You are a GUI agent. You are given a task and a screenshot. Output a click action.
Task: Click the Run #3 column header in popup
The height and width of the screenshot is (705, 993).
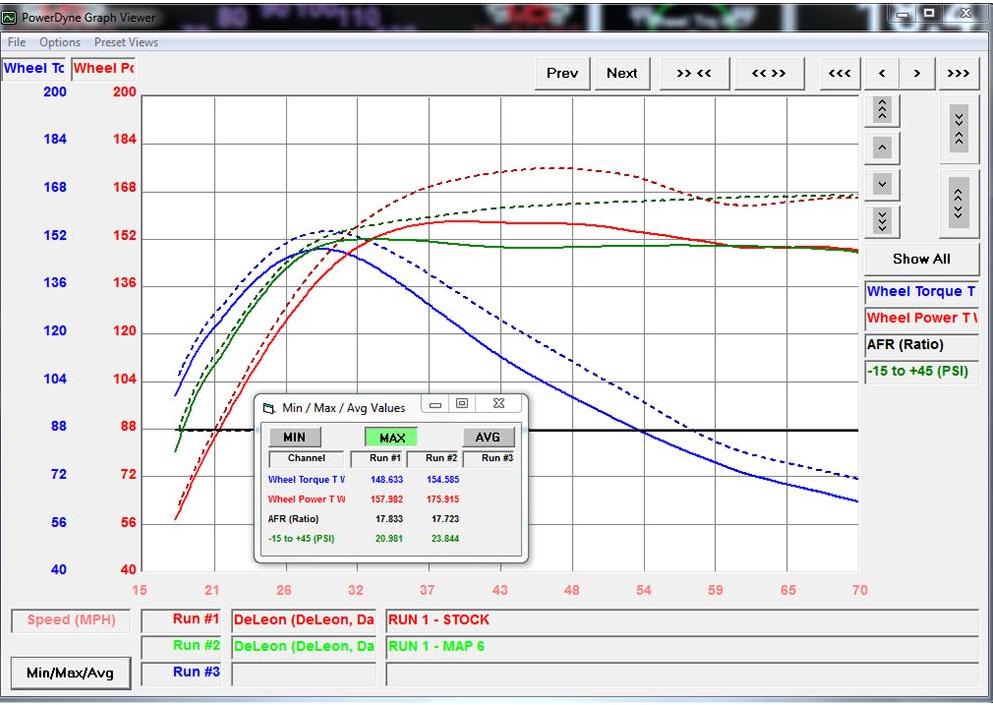[x=490, y=458]
